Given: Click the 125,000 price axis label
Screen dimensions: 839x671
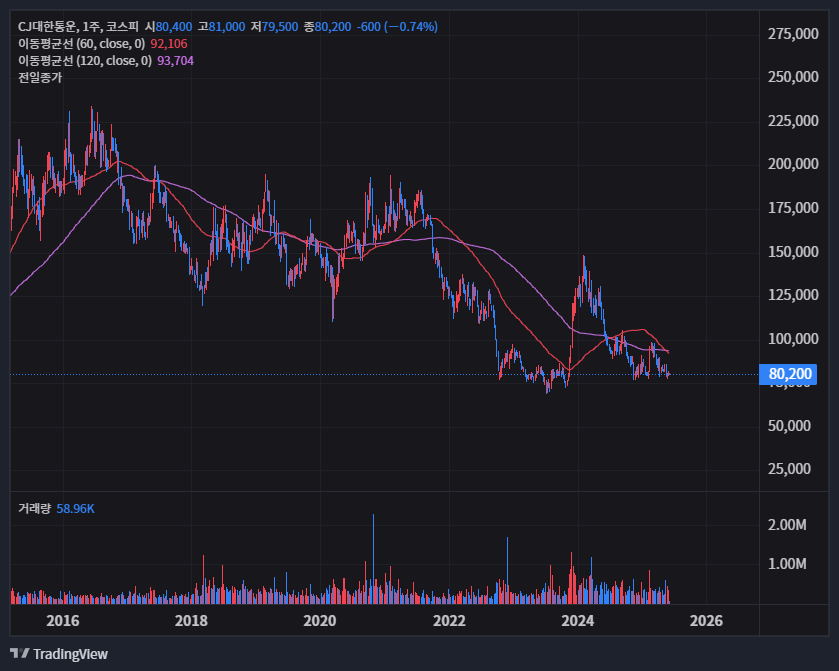Looking at the screenshot, I should click(x=793, y=295).
